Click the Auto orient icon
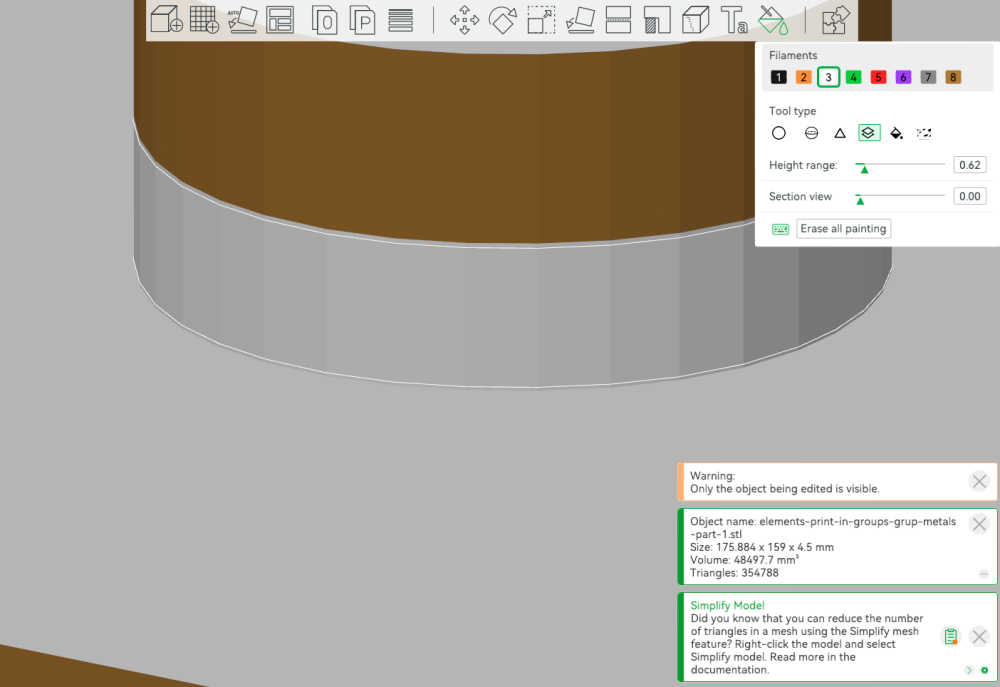The height and width of the screenshot is (687, 1000). pyautogui.click(x=242, y=20)
